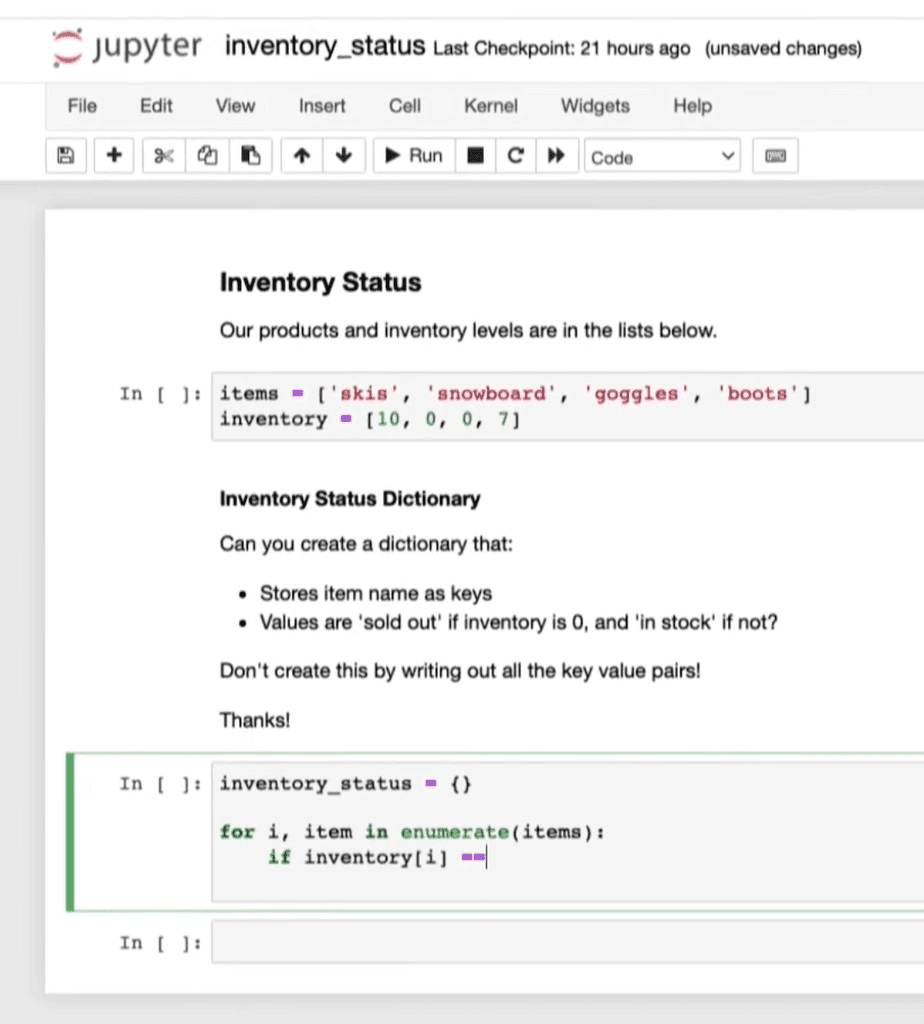This screenshot has height=1024, width=924.
Task: Move the selected cell down
Action: pos(343,155)
